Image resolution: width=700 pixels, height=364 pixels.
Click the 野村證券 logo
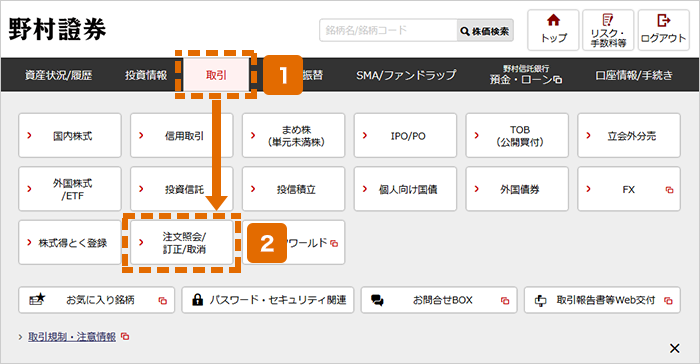tap(57, 30)
